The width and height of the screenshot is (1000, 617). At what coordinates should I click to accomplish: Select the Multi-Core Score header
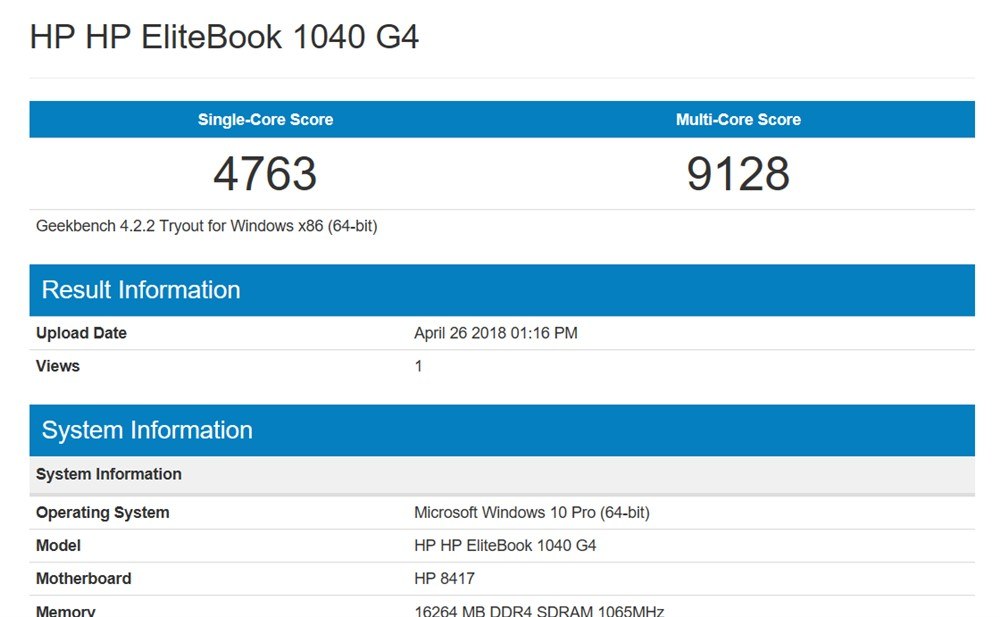[738, 119]
